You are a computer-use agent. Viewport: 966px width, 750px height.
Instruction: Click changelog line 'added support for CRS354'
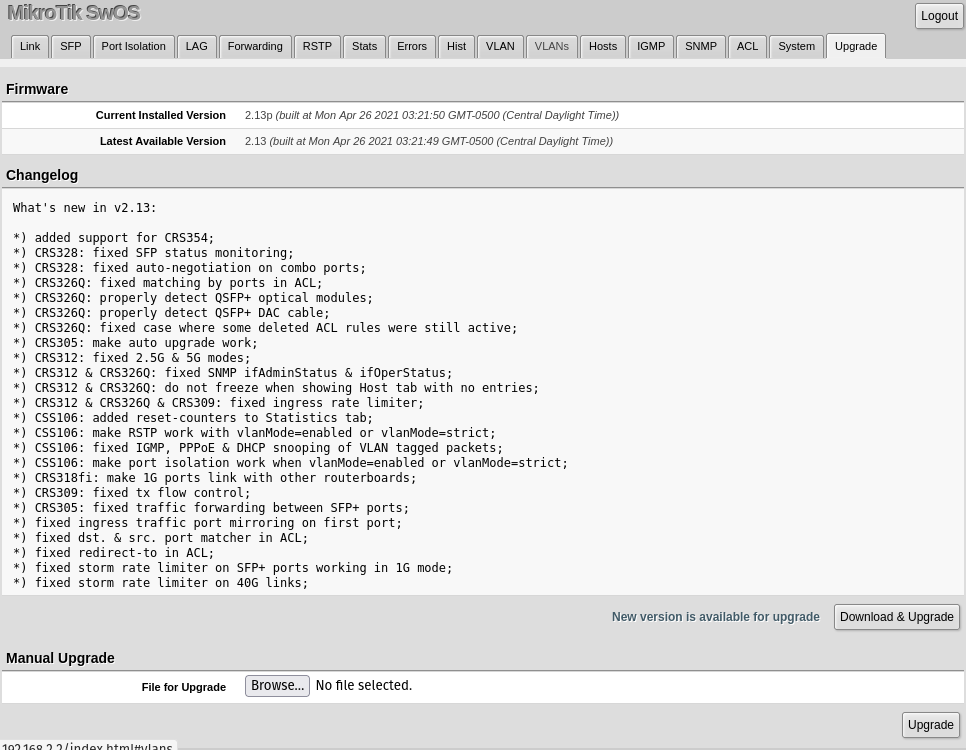[113, 238]
